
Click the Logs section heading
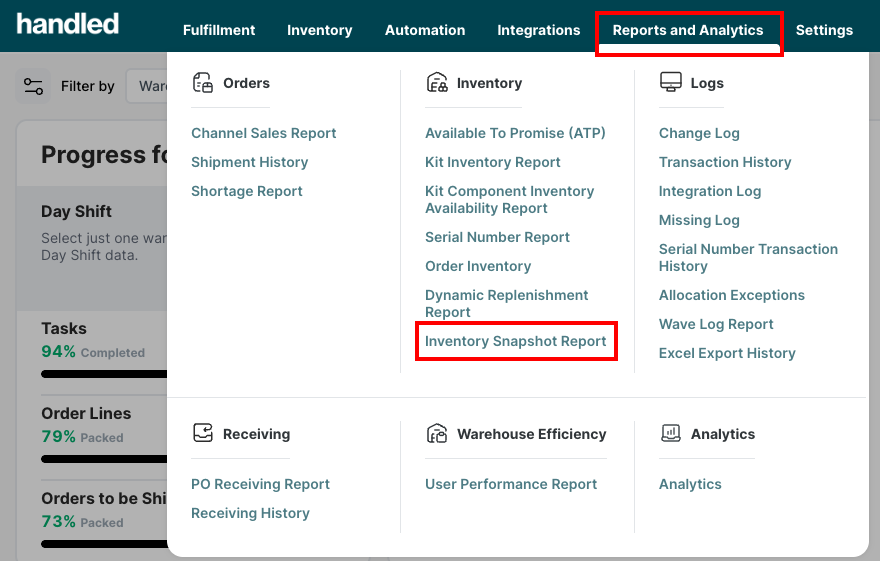click(707, 84)
